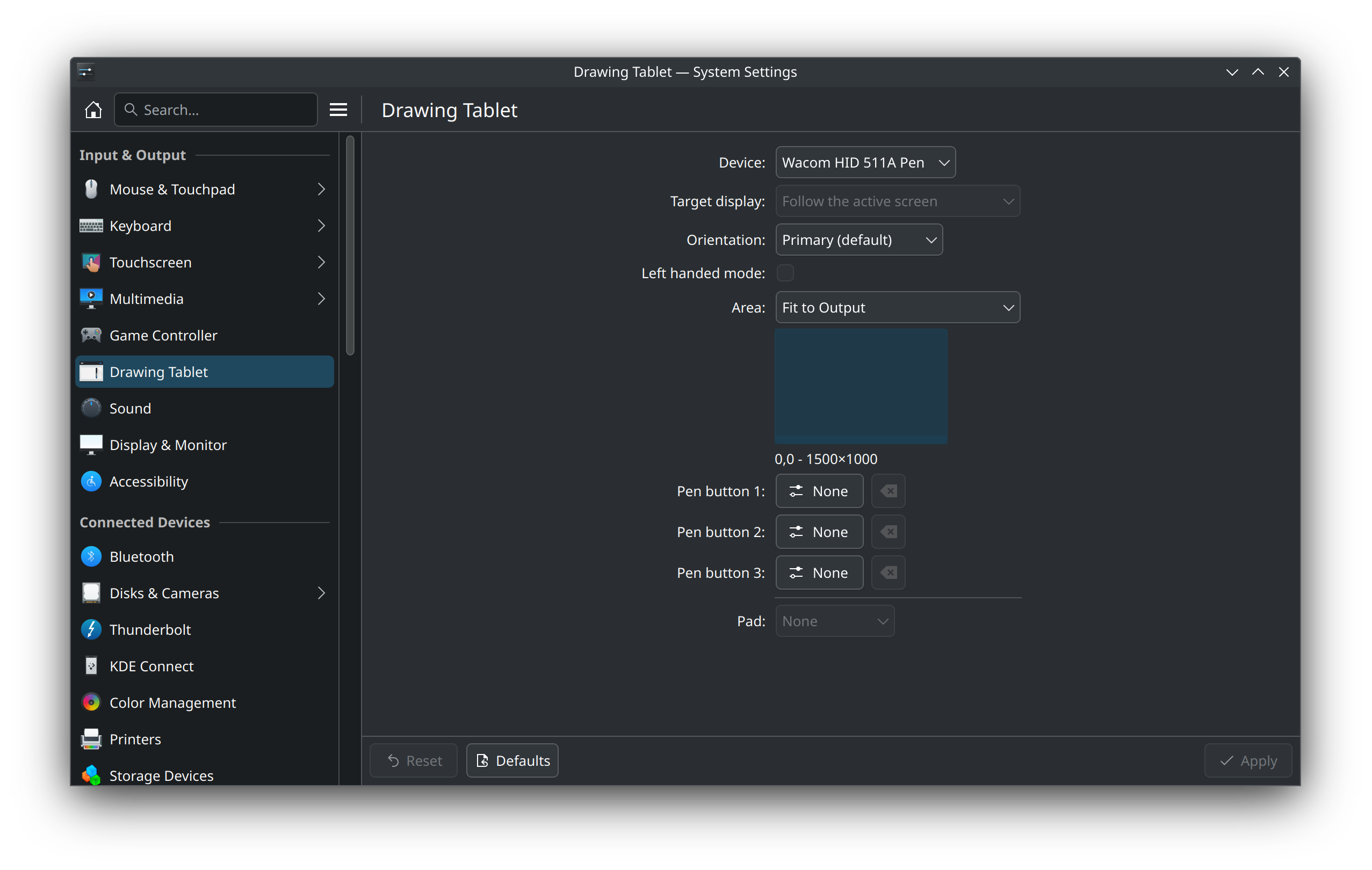Open the hamburger menu next to search
Screen dimensions: 1372x870
pos(338,110)
